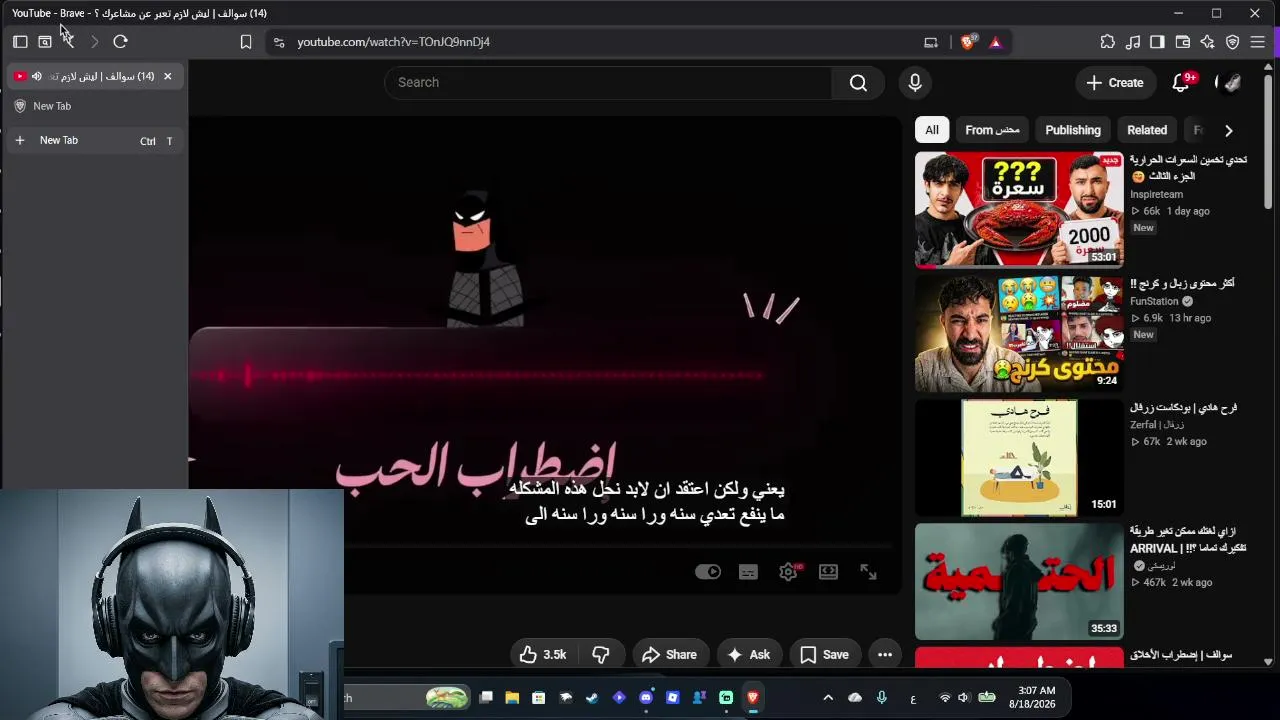Screen dimensions: 1280x720
Task: Expand filter chips with right chevron
Action: click(x=1228, y=130)
